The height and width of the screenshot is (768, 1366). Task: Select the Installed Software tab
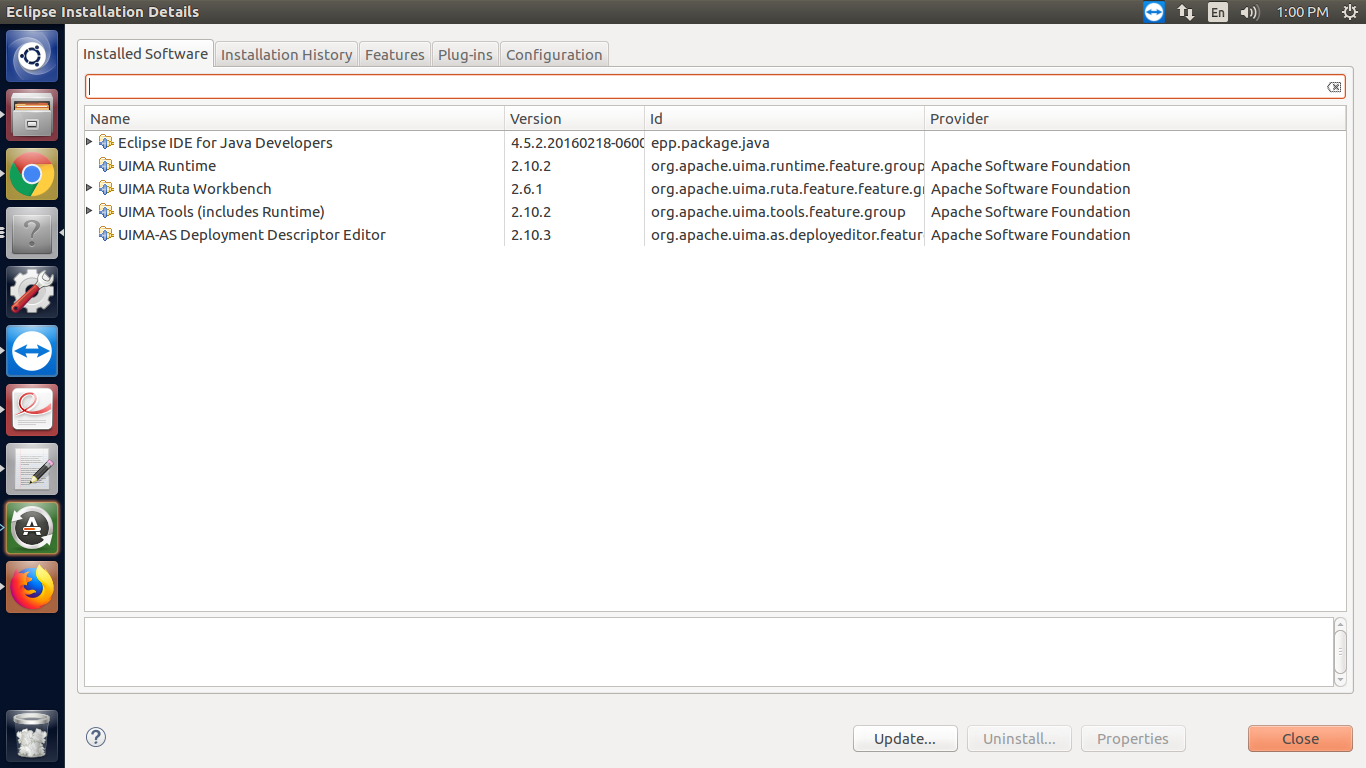point(146,54)
